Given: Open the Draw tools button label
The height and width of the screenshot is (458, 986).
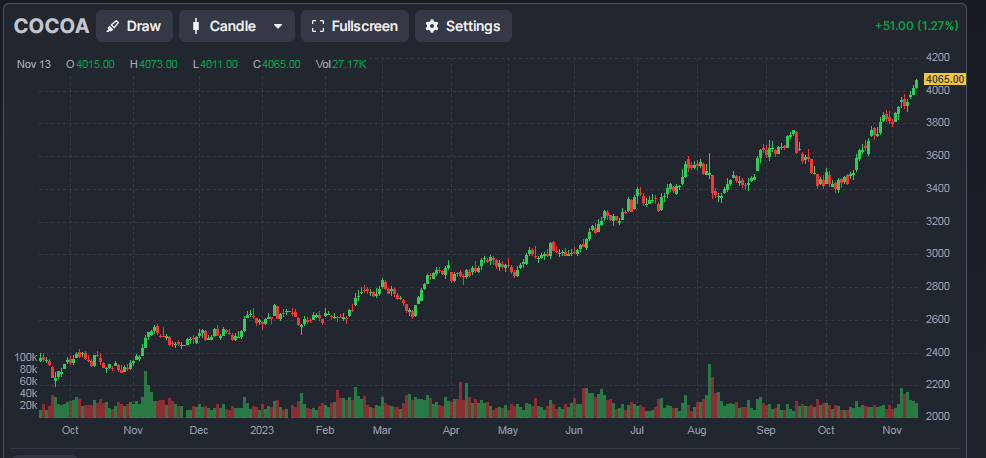Looking at the screenshot, I should point(144,26).
